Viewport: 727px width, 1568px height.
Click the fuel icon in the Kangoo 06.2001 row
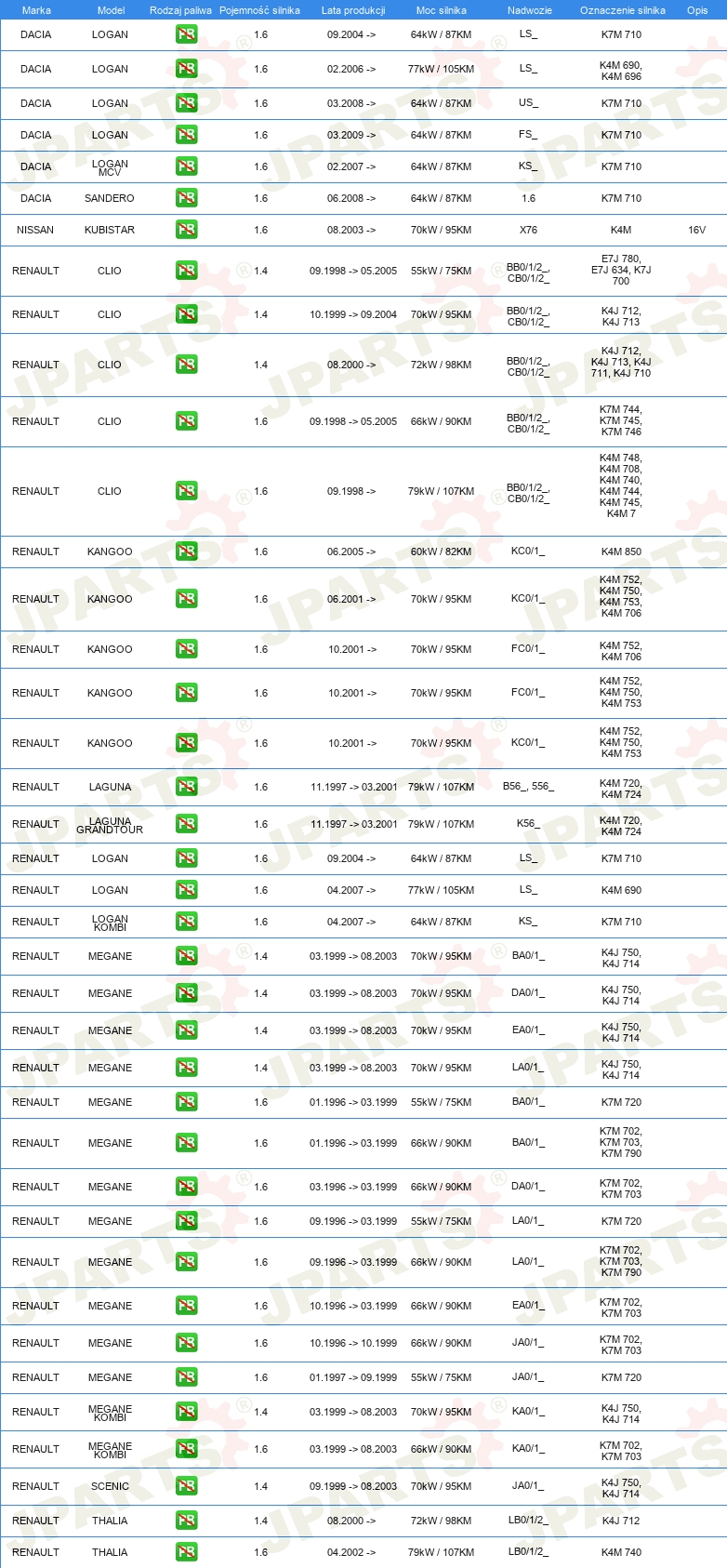point(186,599)
